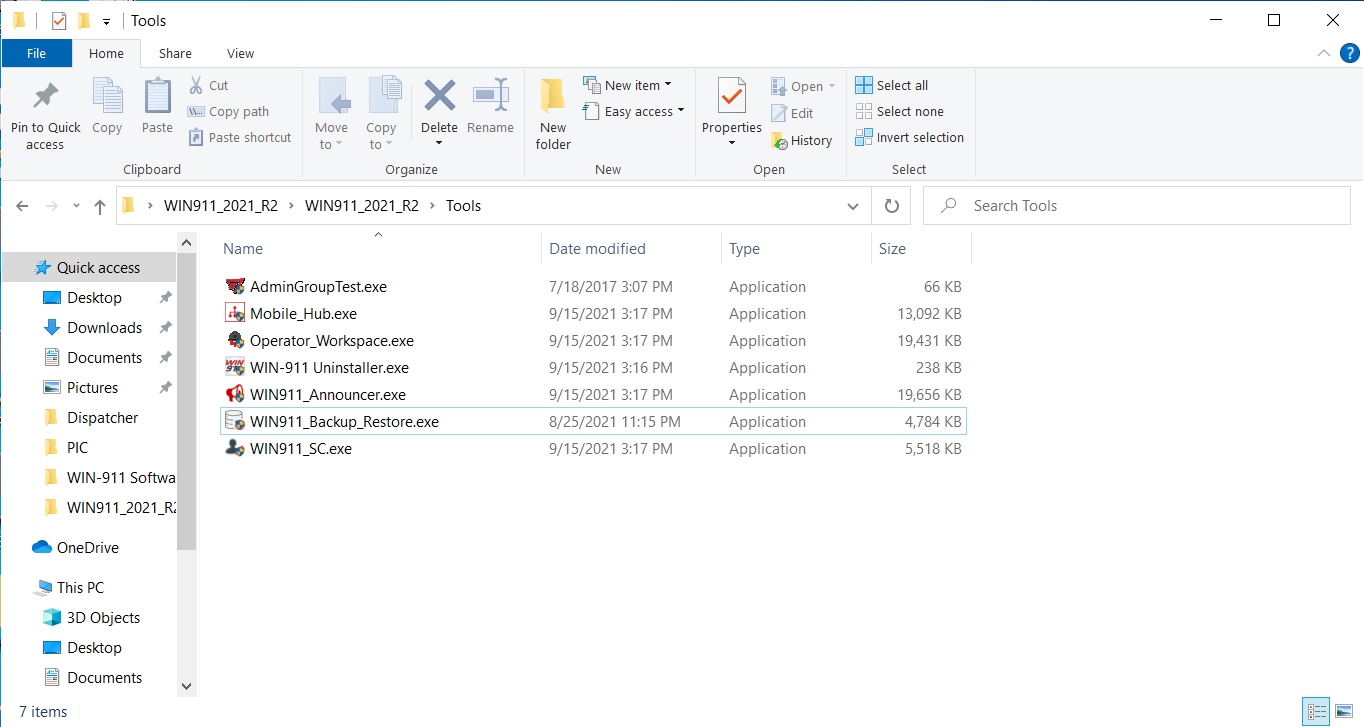Click the AdminGroupTest.exe file icon

tap(235, 287)
